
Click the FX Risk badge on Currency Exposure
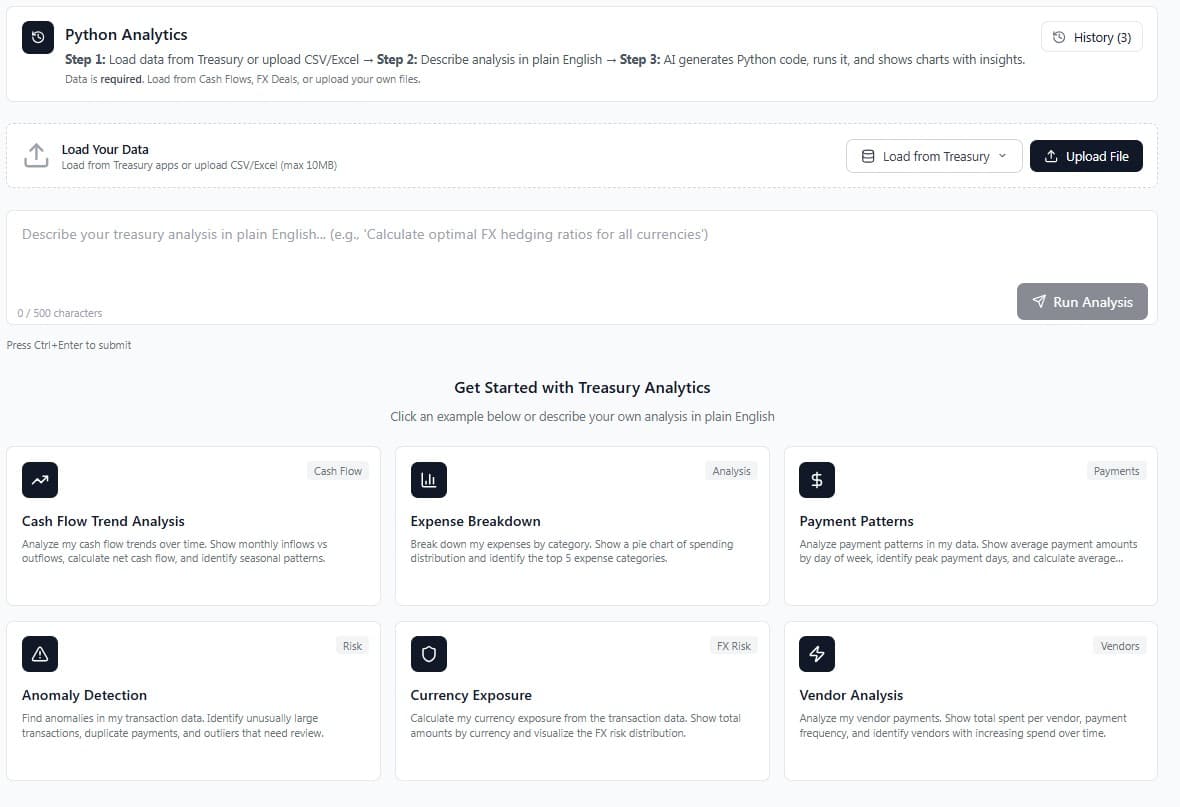733,645
